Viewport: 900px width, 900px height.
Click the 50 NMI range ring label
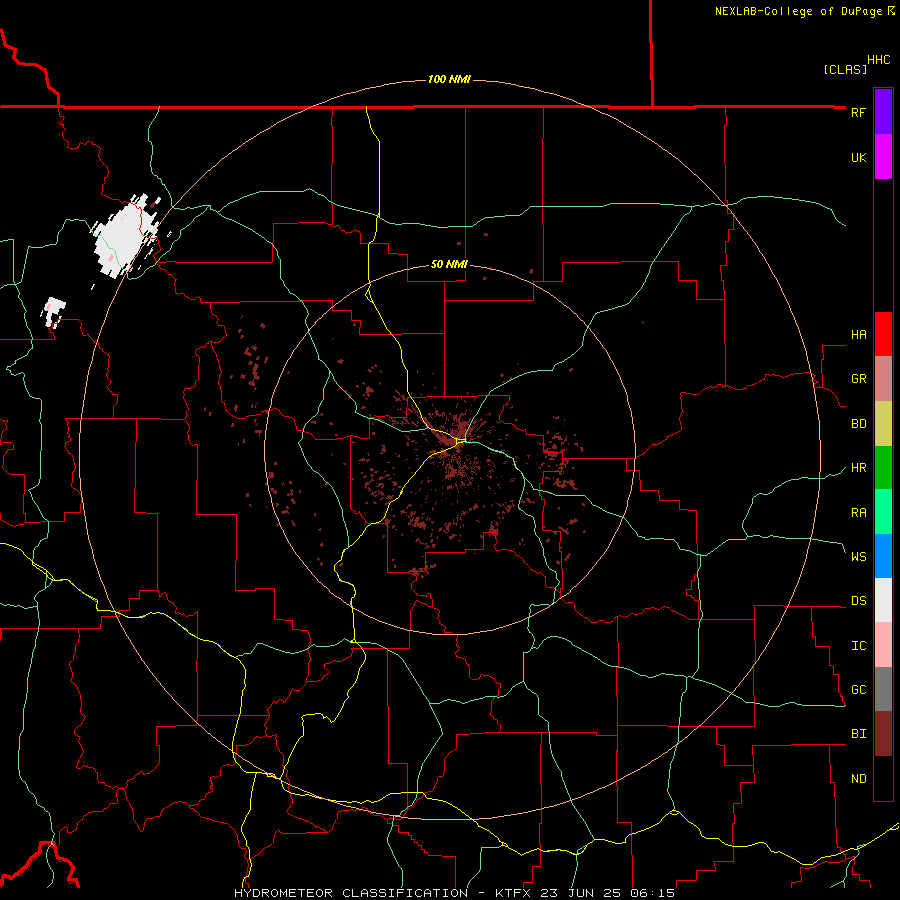tap(449, 264)
